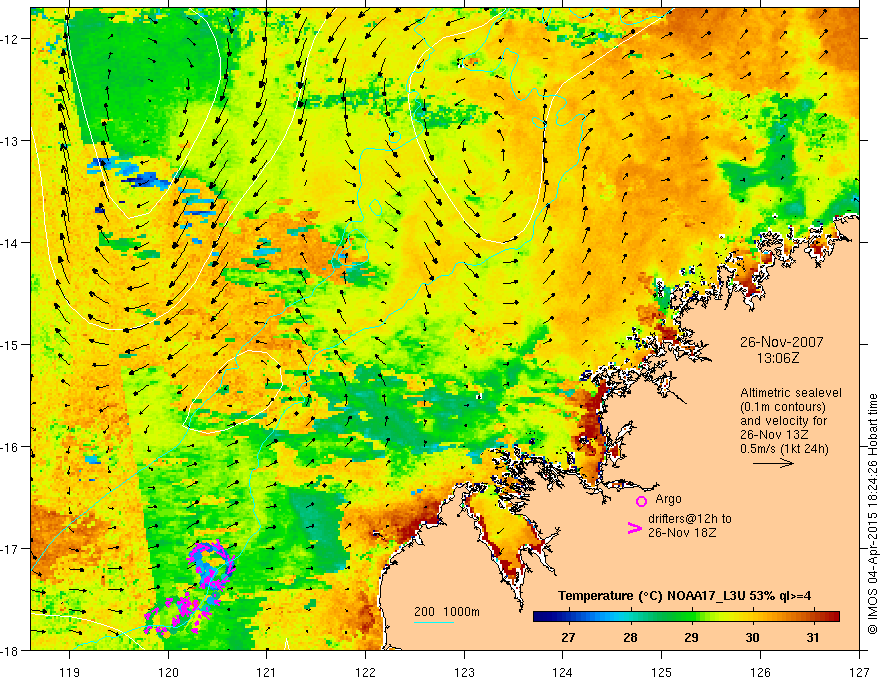This screenshot has height=680, width=880.
Task: Click the 'Altimetric sealevel' legend text
Action: (791, 393)
